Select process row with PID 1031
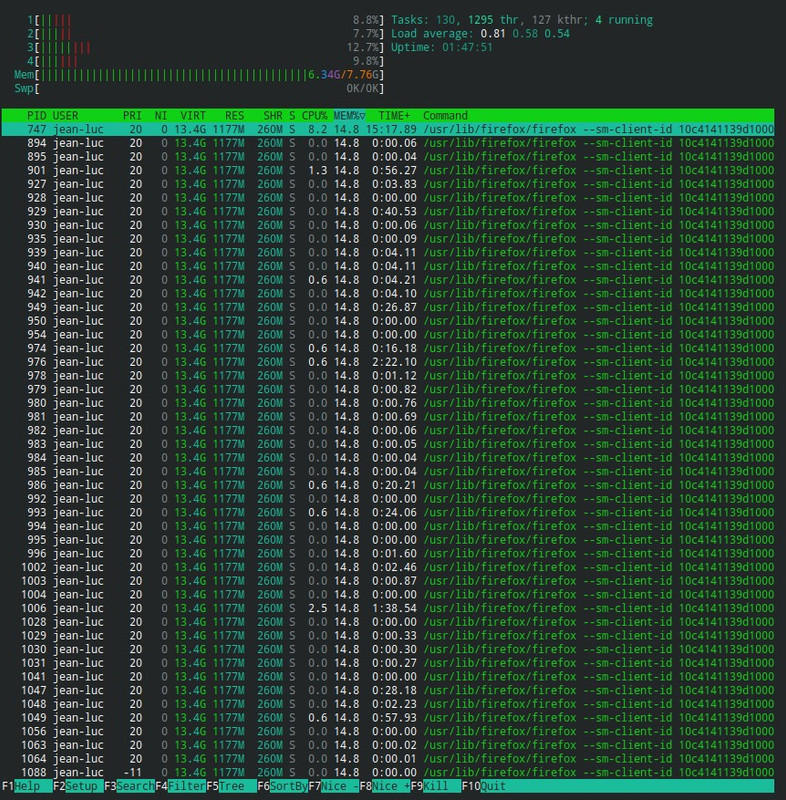 click(x=388, y=663)
